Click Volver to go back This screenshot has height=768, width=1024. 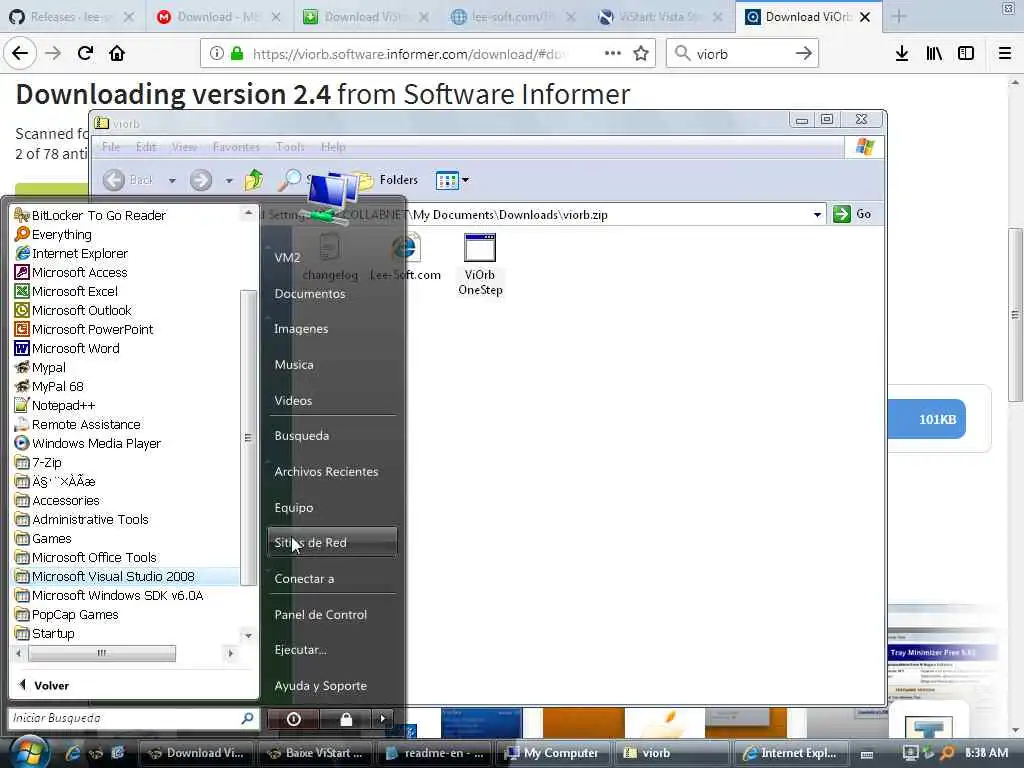tap(44, 685)
